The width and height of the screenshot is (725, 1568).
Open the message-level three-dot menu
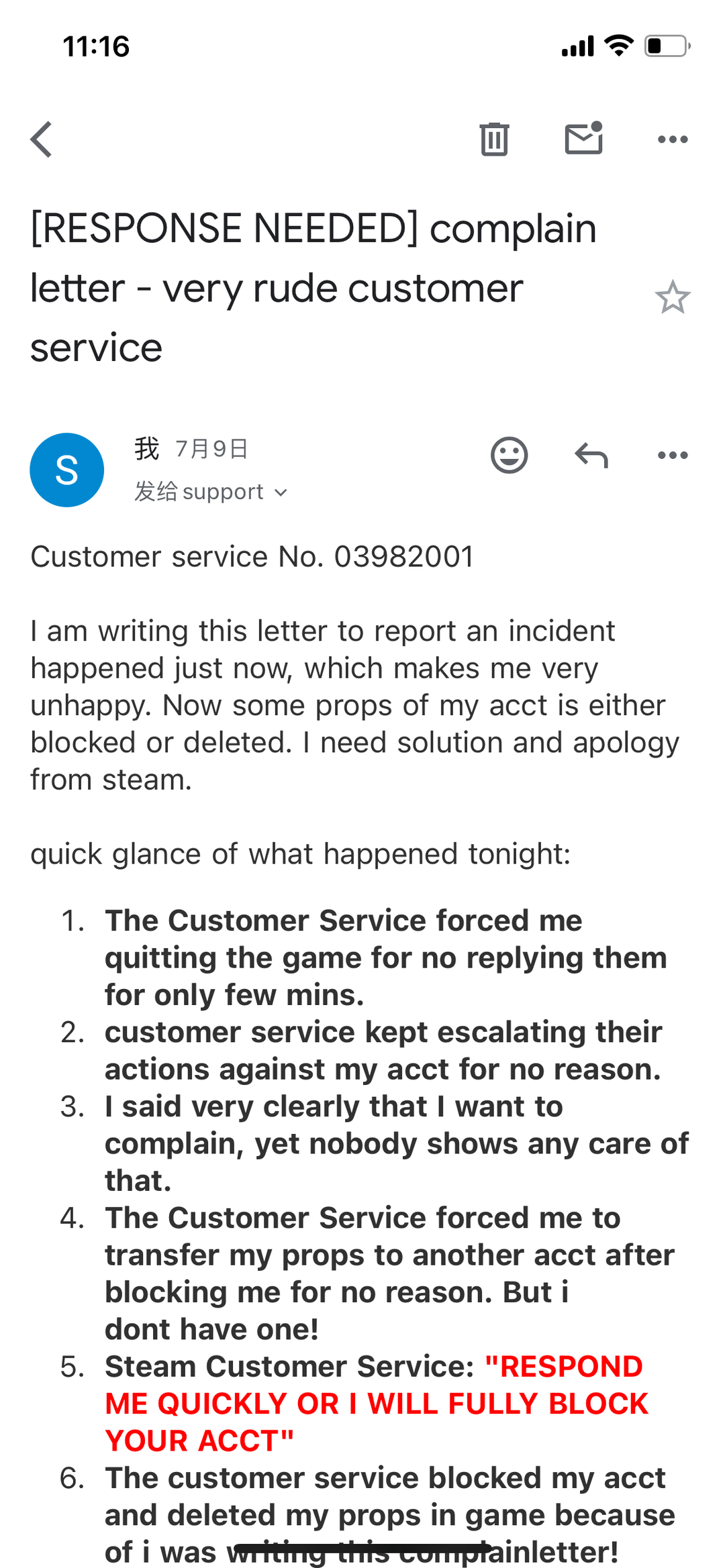(673, 456)
